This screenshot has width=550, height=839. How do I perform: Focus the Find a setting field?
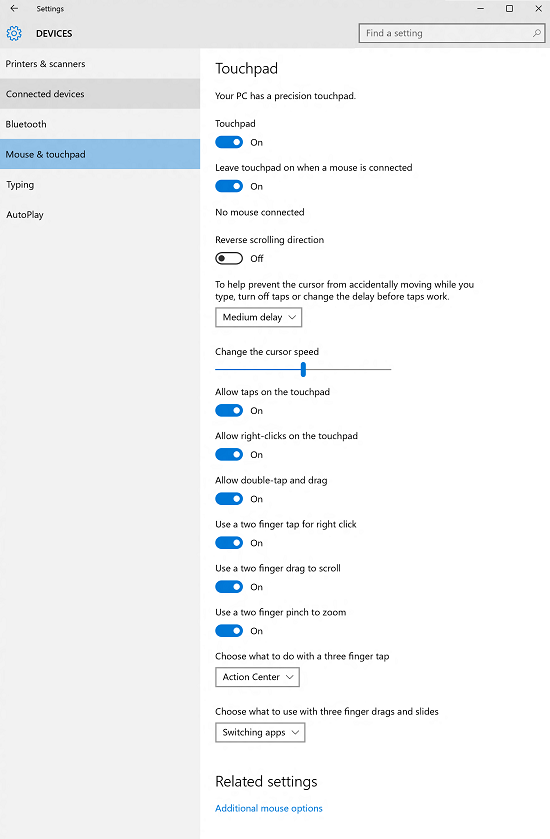point(452,33)
